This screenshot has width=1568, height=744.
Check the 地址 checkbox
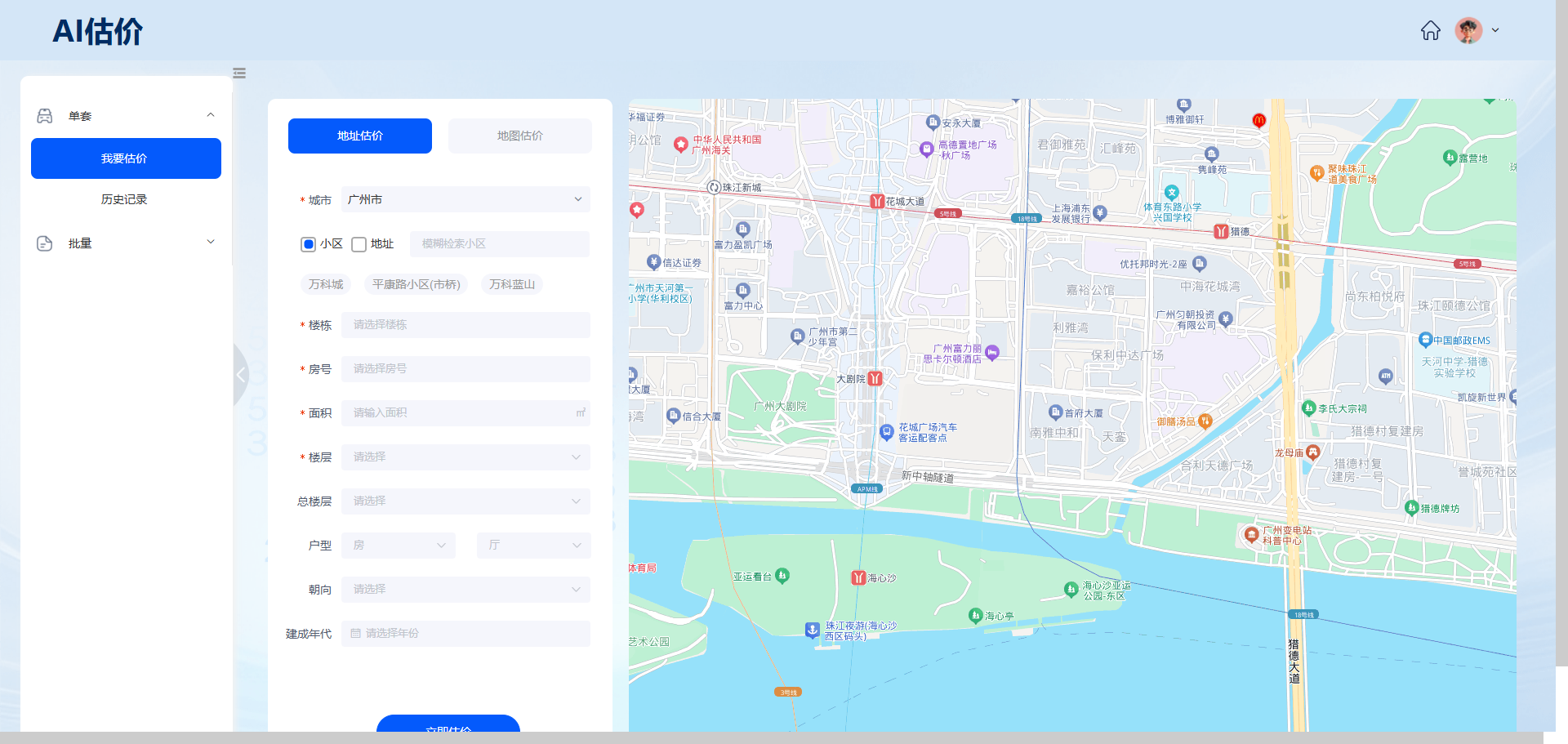click(x=359, y=244)
